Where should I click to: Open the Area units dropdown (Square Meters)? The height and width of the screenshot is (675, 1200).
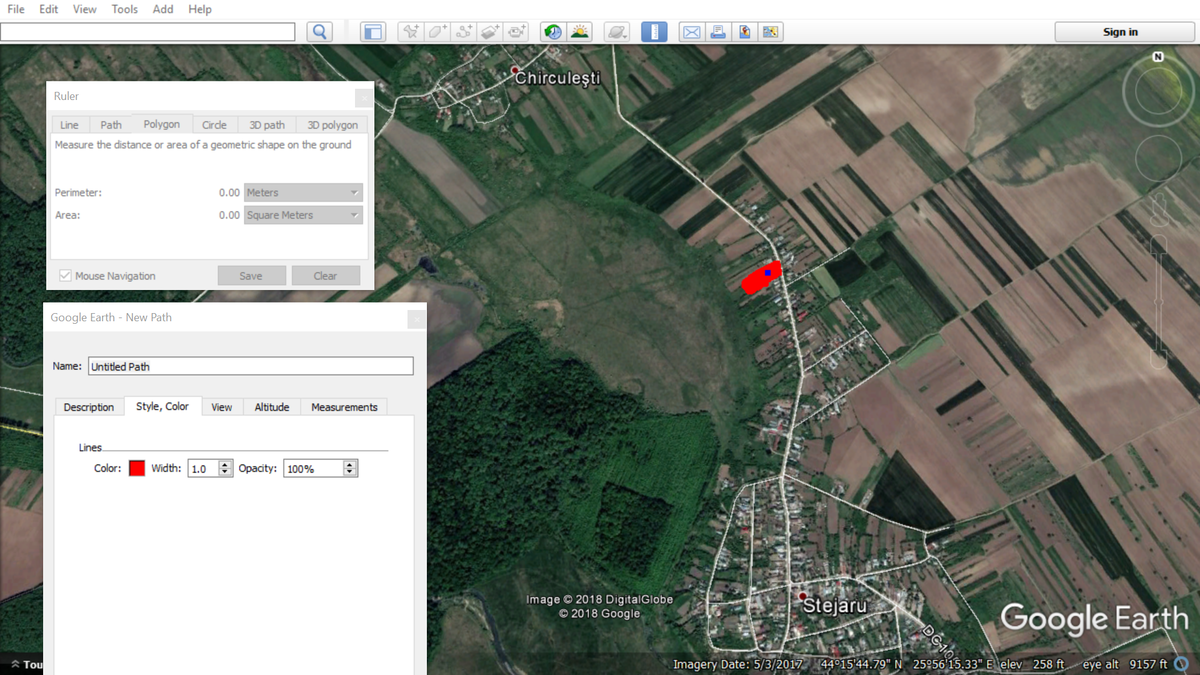click(302, 216)
